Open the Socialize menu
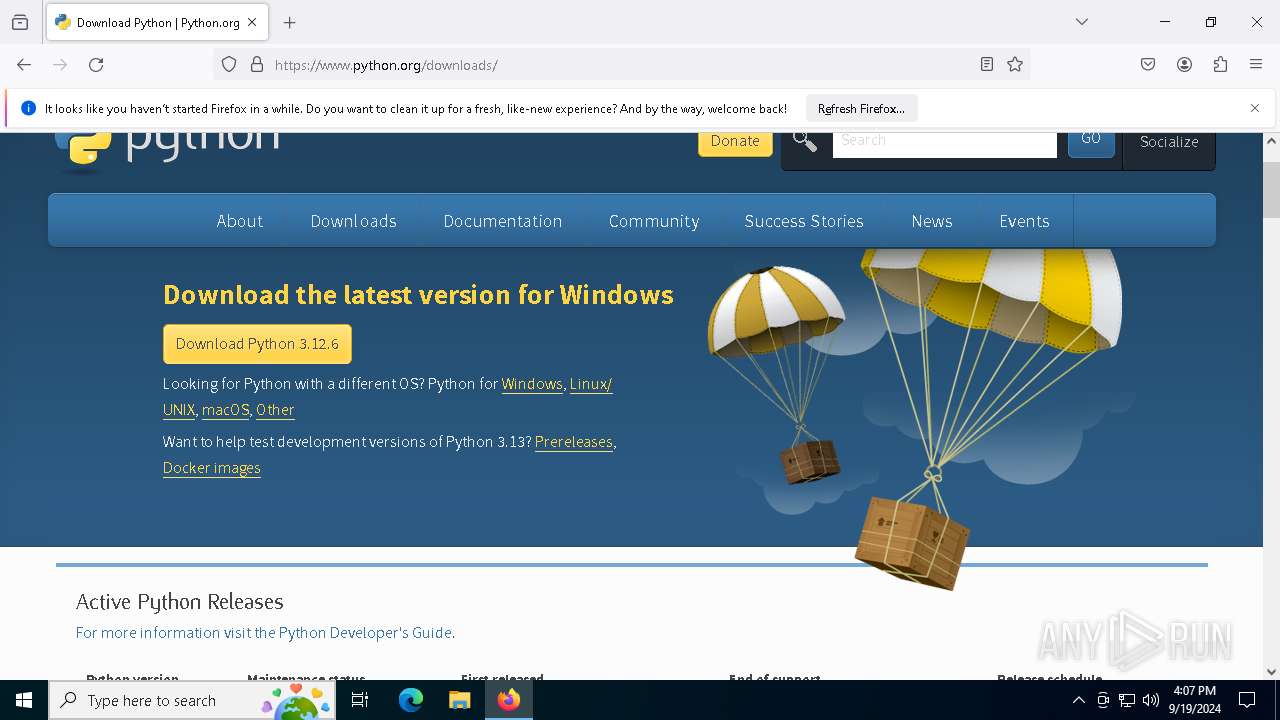Screen dimensions: 1280x720 coord(1169,142)
